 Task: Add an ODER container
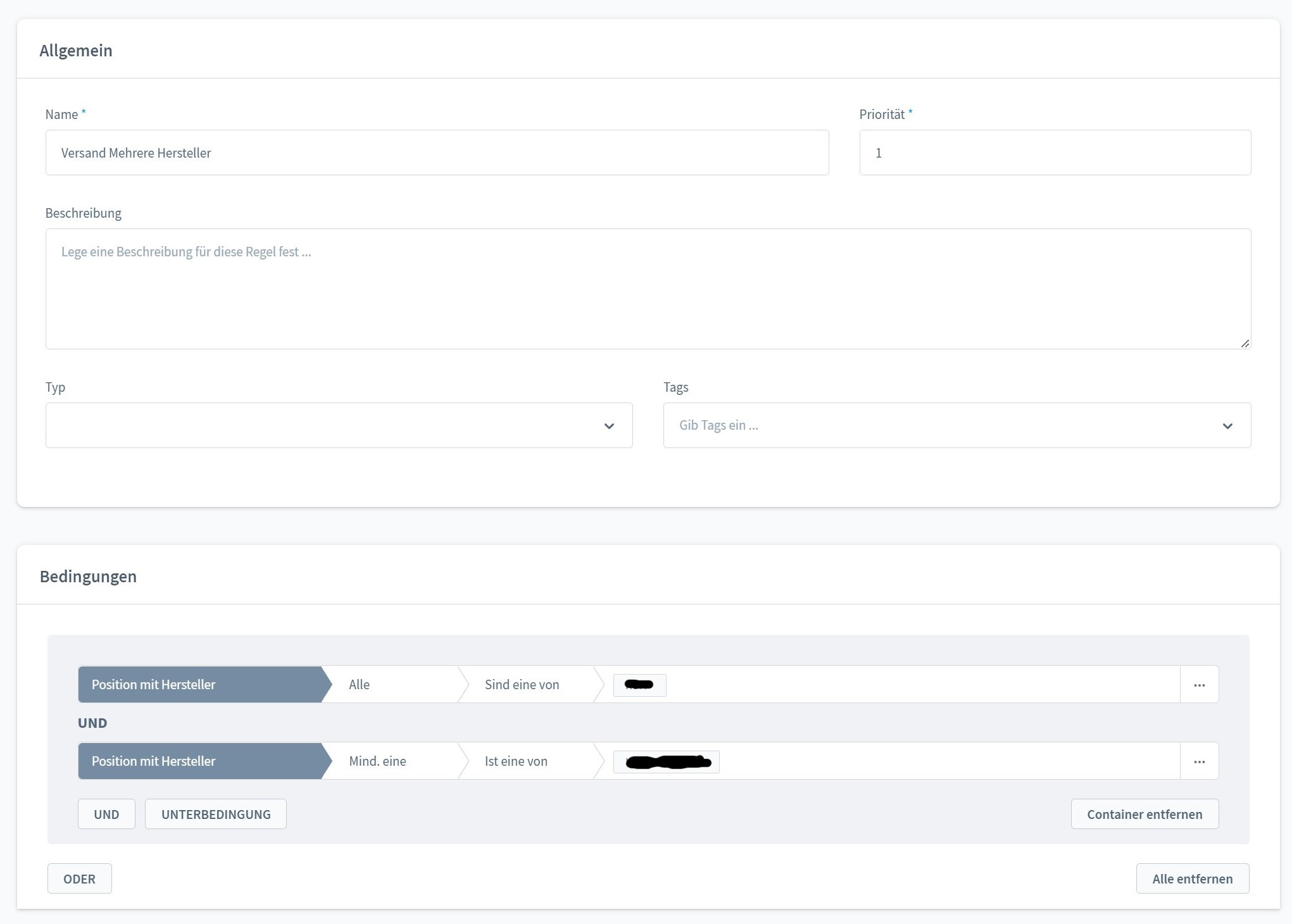(x=80, y=878)
